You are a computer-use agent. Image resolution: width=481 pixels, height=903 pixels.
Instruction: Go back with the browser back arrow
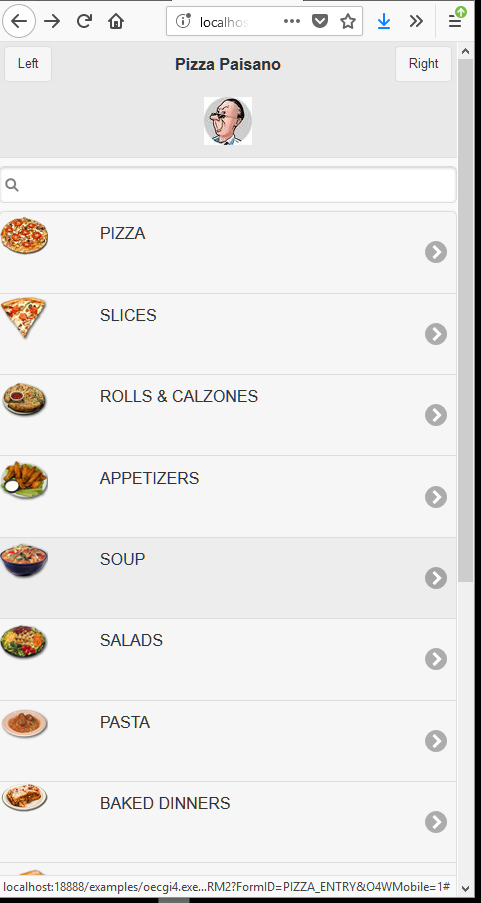pos(19,21)
